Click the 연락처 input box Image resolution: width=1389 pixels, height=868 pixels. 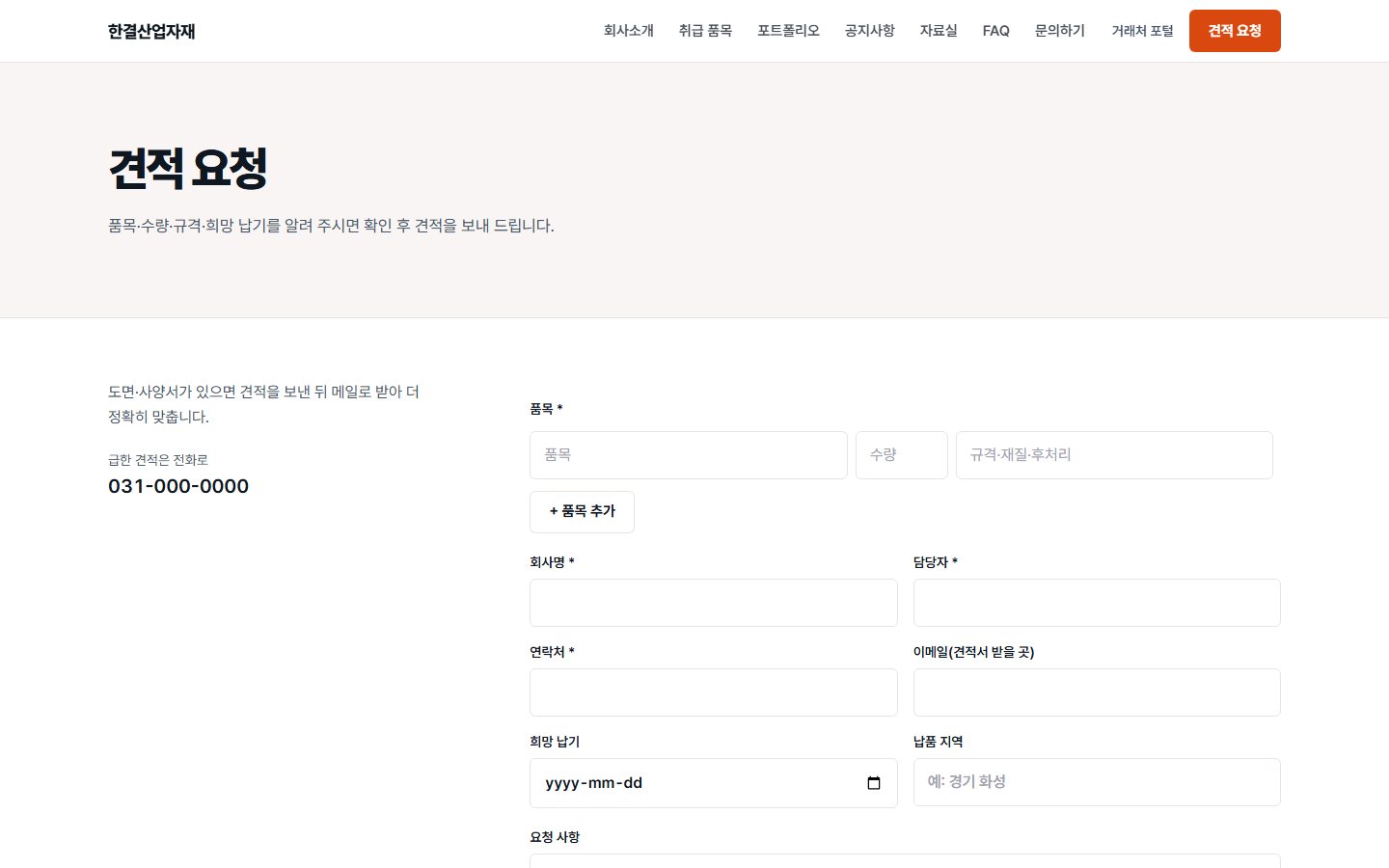point(714,692)
